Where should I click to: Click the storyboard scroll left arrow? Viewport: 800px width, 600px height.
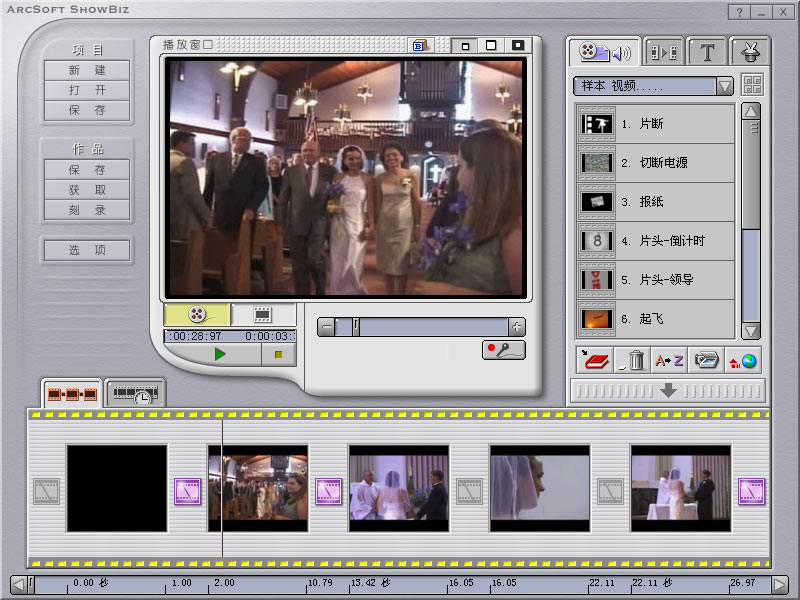tap(18, 585)
